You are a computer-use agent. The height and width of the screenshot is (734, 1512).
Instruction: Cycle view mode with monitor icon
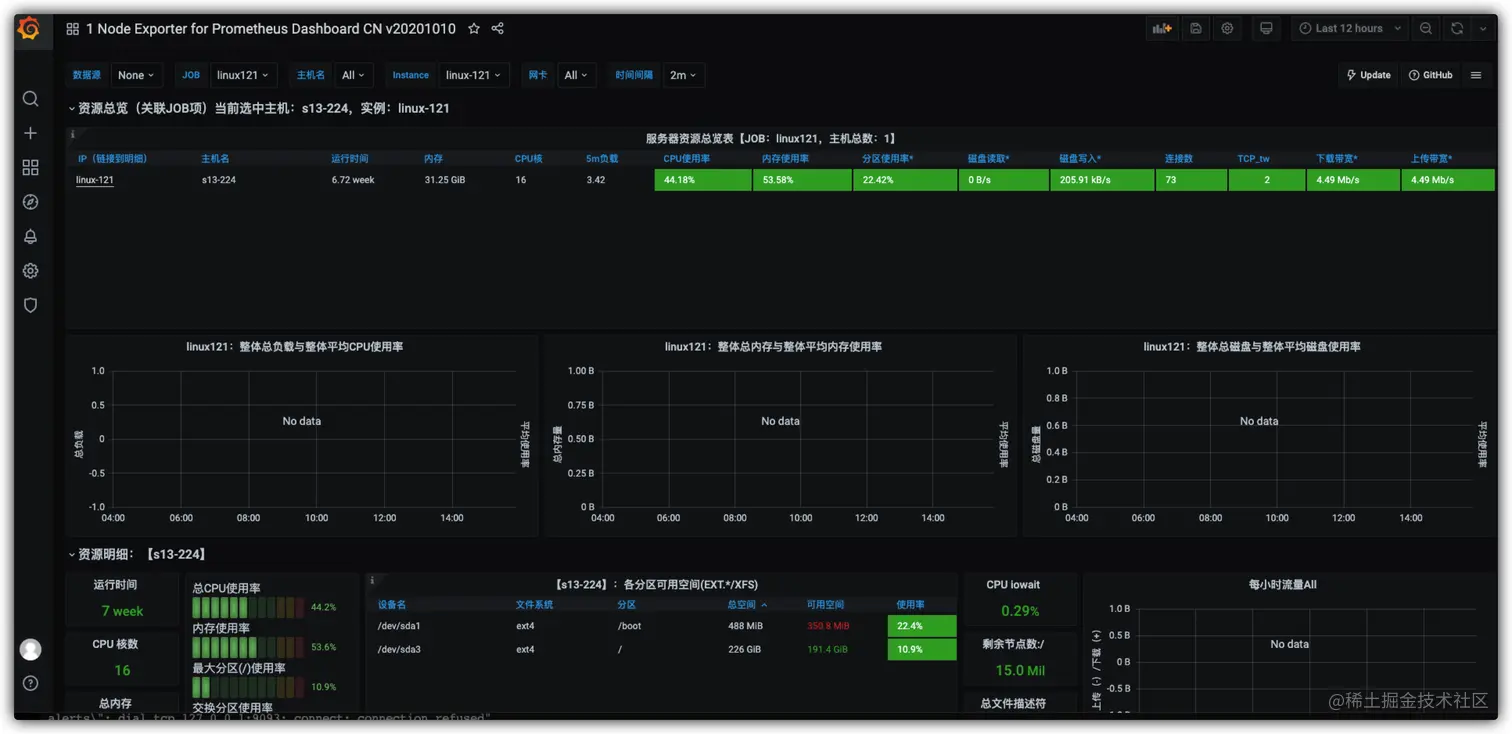coord(1266,29)
